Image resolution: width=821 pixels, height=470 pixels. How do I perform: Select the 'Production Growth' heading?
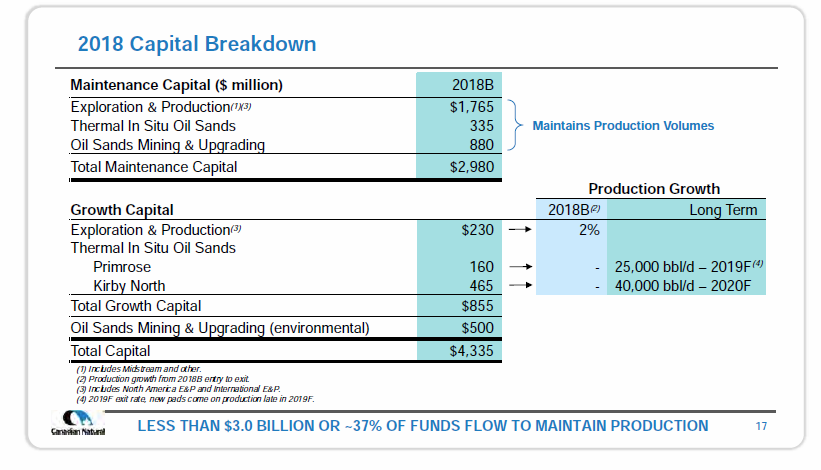pyautogui.click(x=654, y=188)
